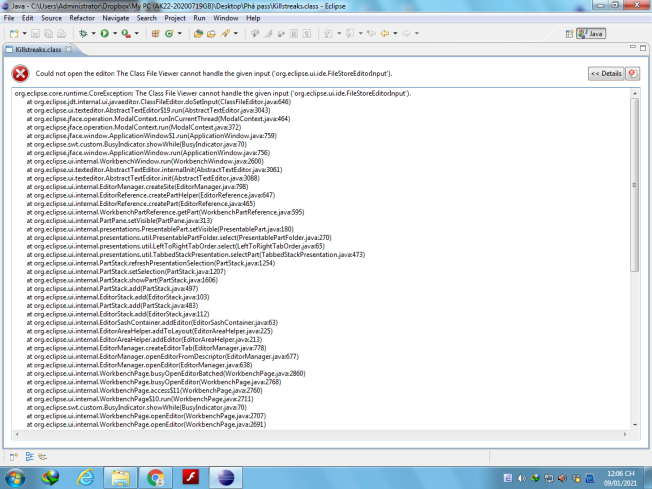Open the File menu
Viewport: 652px width, 489px height.
click(9, 18)
